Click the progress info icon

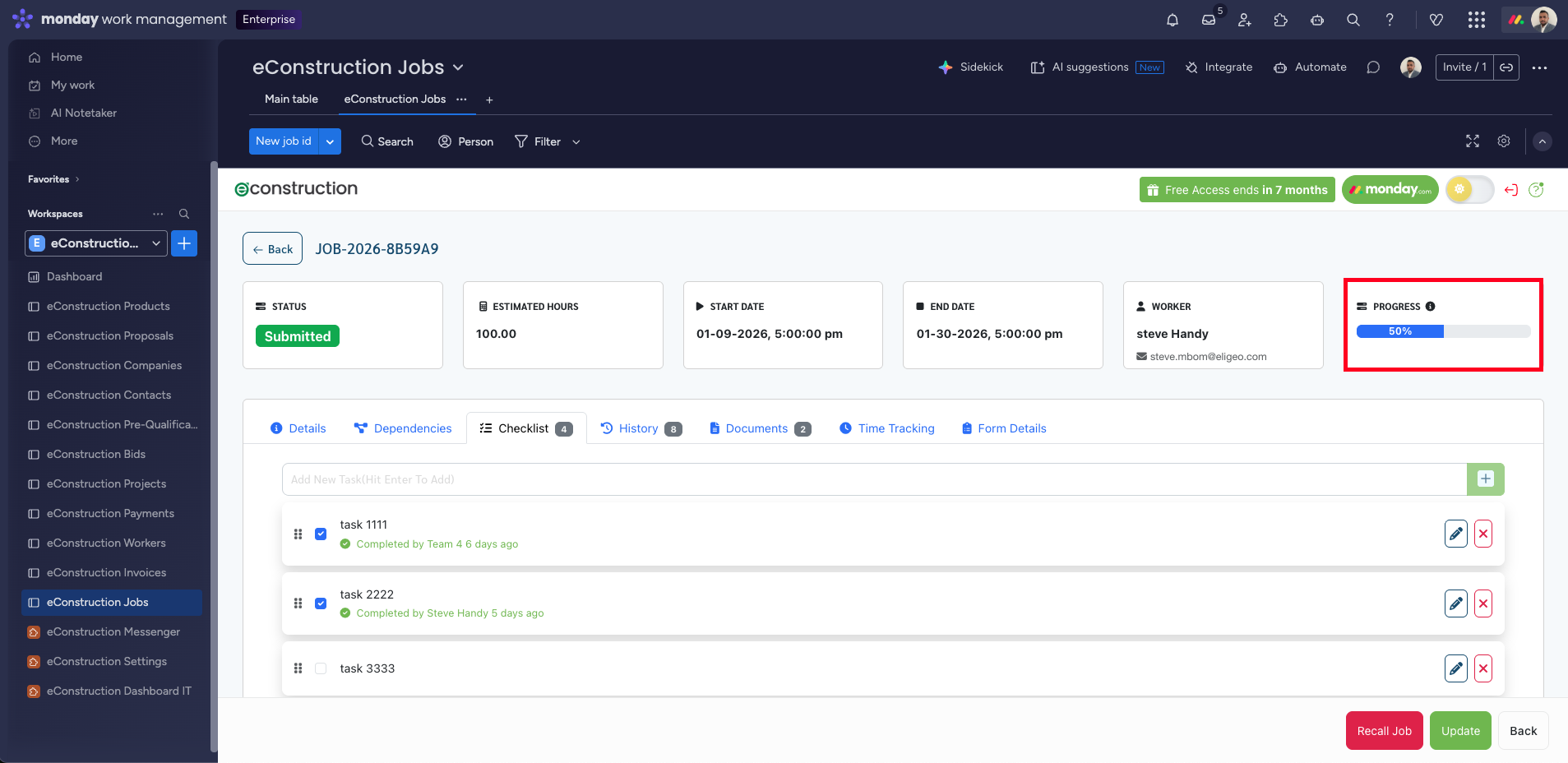coord(1430,307)
